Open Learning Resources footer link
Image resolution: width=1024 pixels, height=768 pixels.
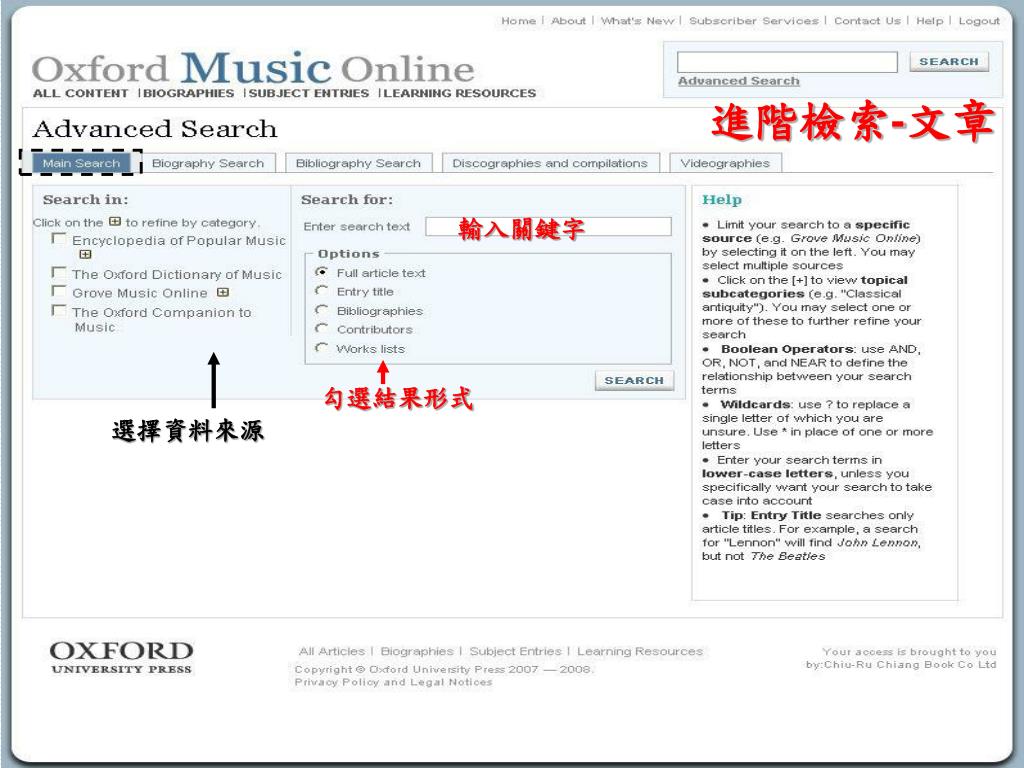click(x=640, y=651)
